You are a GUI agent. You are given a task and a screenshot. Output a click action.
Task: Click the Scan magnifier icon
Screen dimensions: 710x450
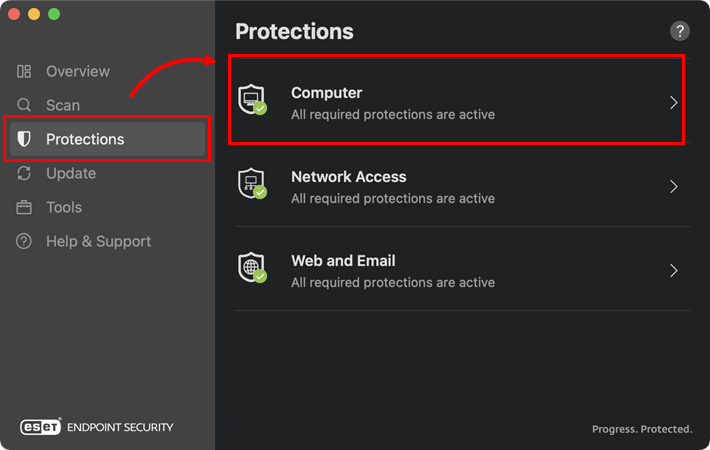pos(25,105)
